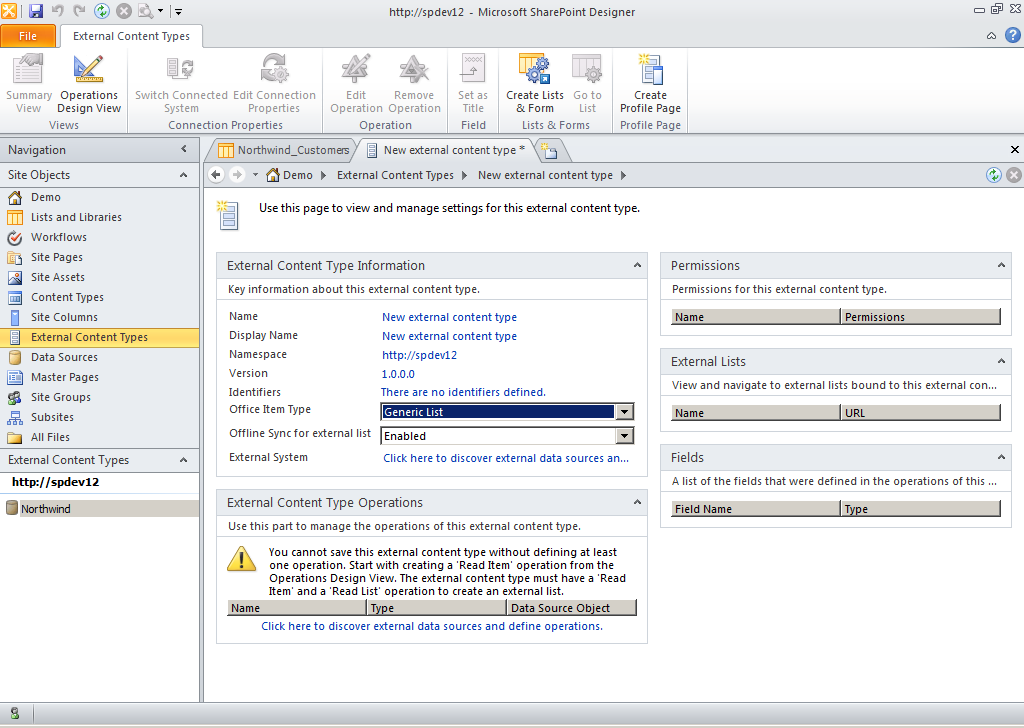Click the Name value link to rename
Screen dimensions: 1024x728
(x=449, y=317)
